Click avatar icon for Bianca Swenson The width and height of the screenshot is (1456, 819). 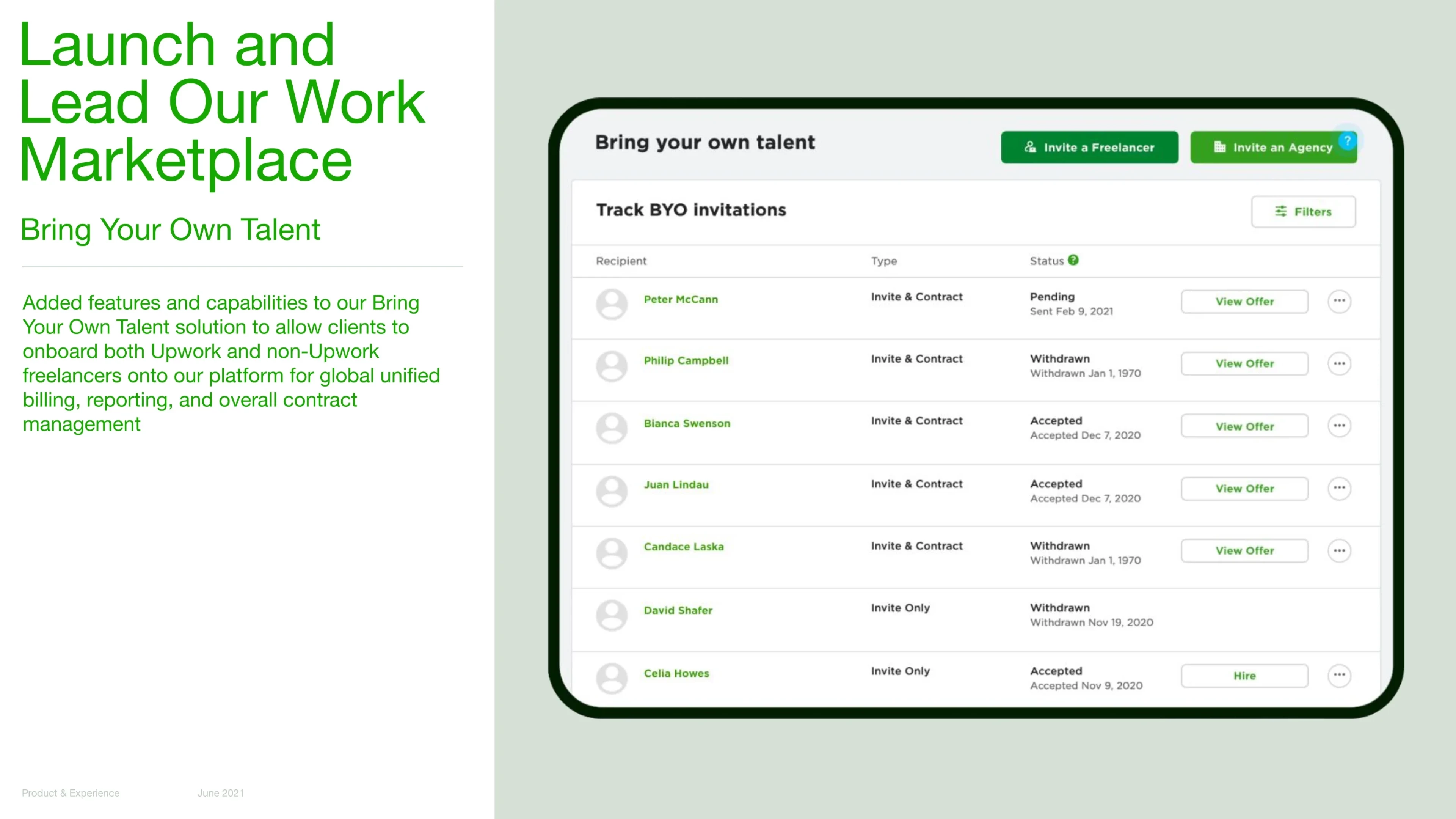click(611, 424)
